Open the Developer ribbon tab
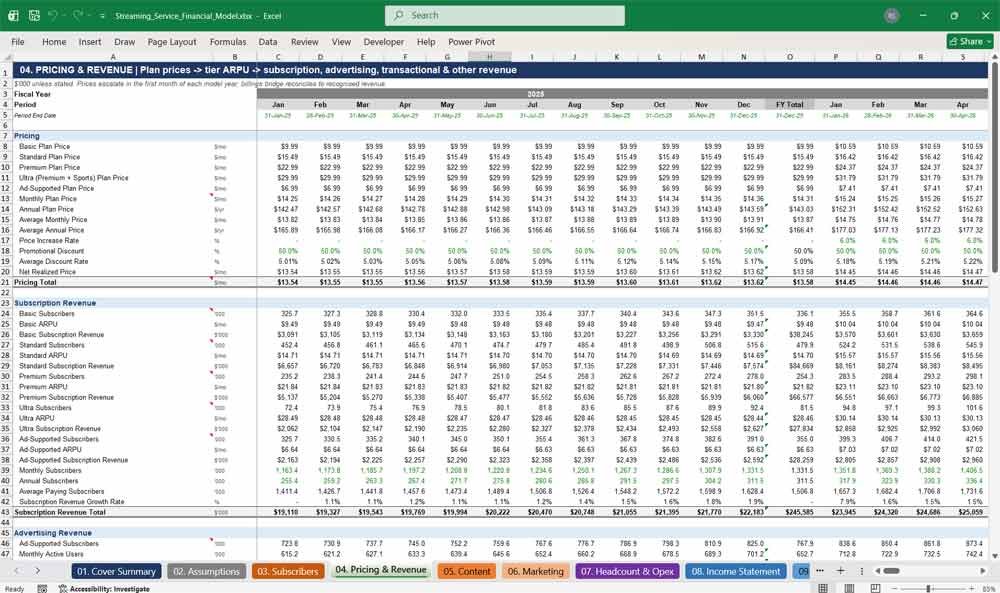Viewport: 1000px width, 593px height. [383, 41]
